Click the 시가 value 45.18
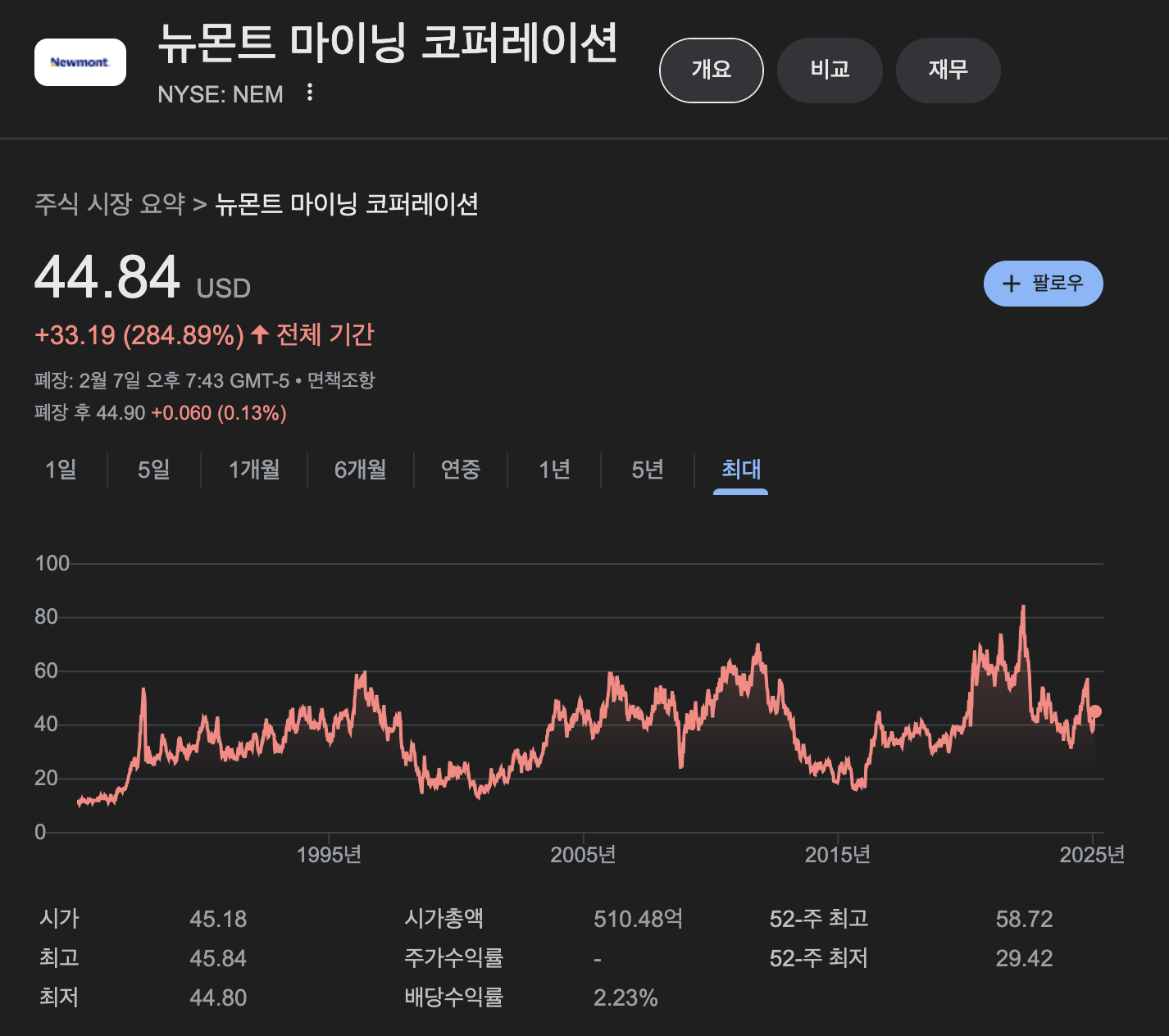 (218, 919)
